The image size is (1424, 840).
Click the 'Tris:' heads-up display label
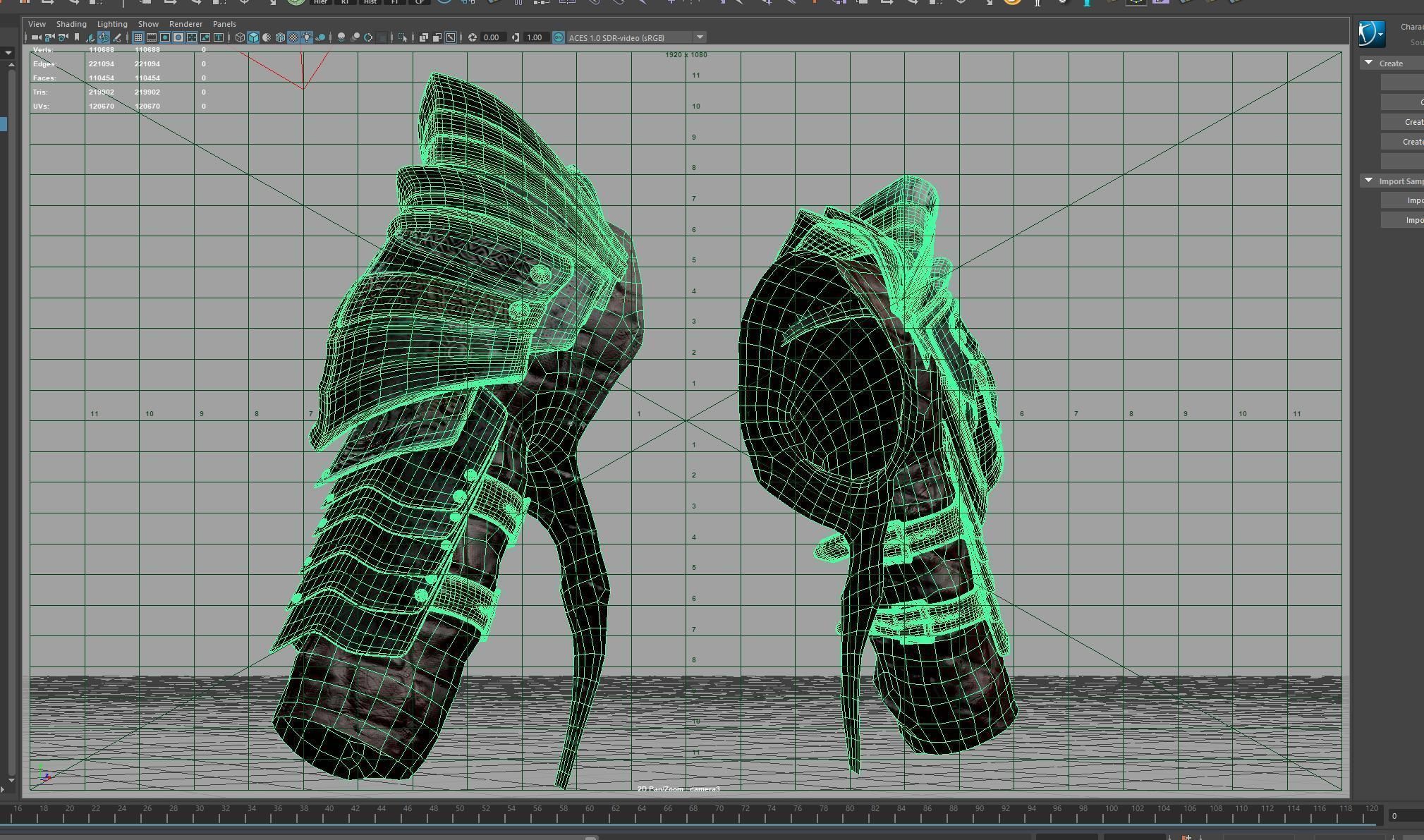(x=40, y=92)
